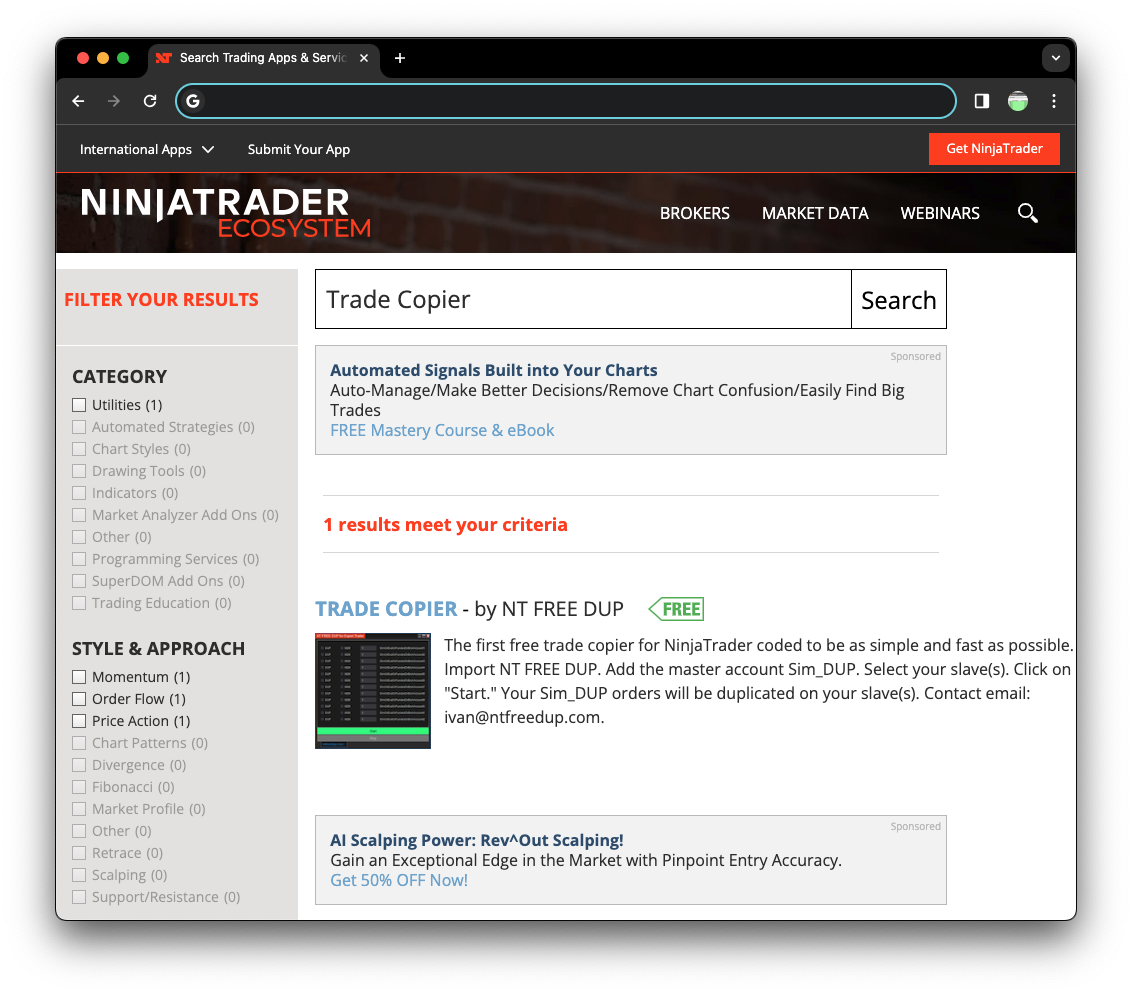Open the browser profile avatar
This screenshot has height=994, width=1132.
pyautogui.click(x=1018, y=101)
